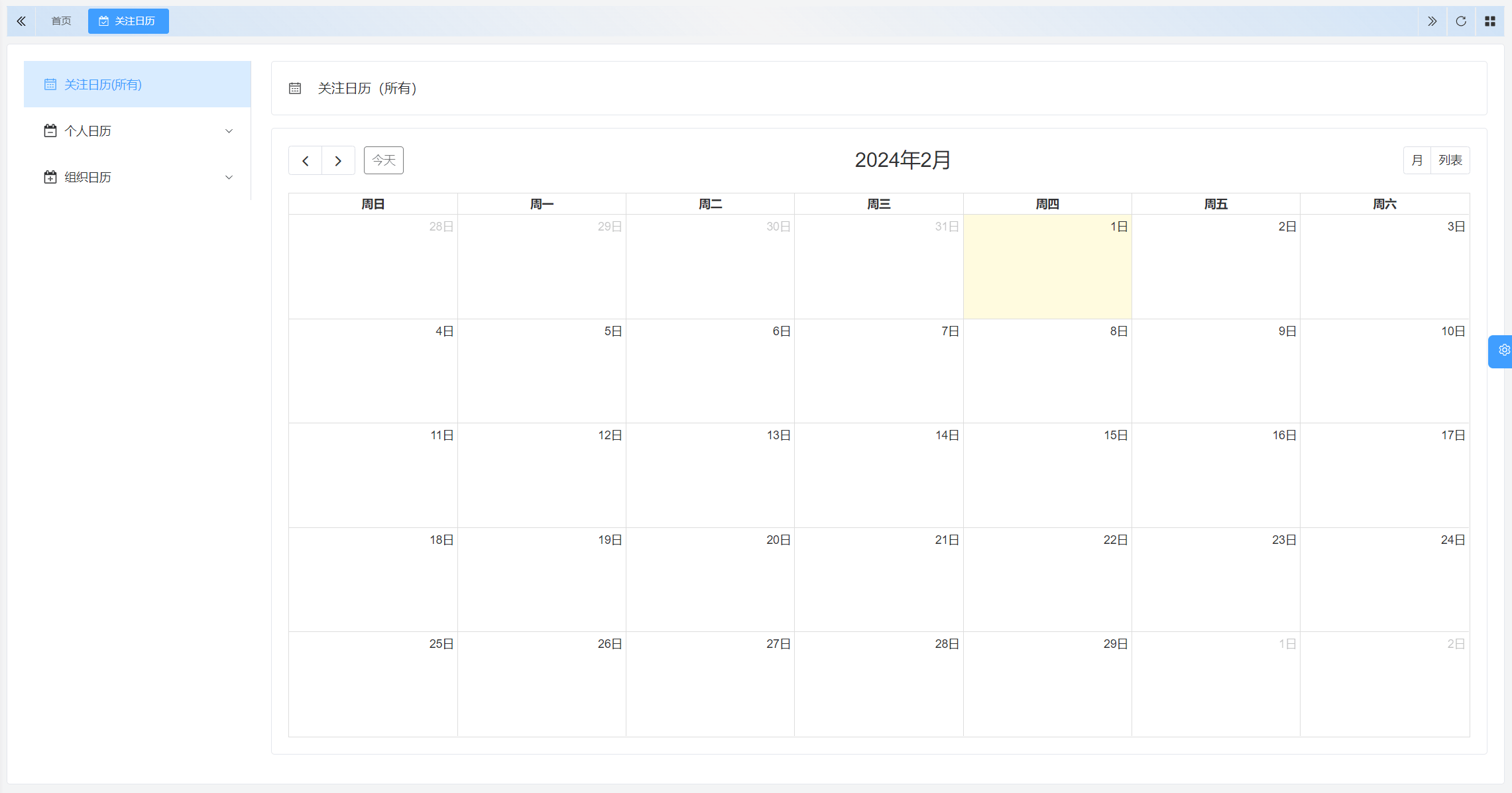Click the 14日 date link

[x=947, y=435]
